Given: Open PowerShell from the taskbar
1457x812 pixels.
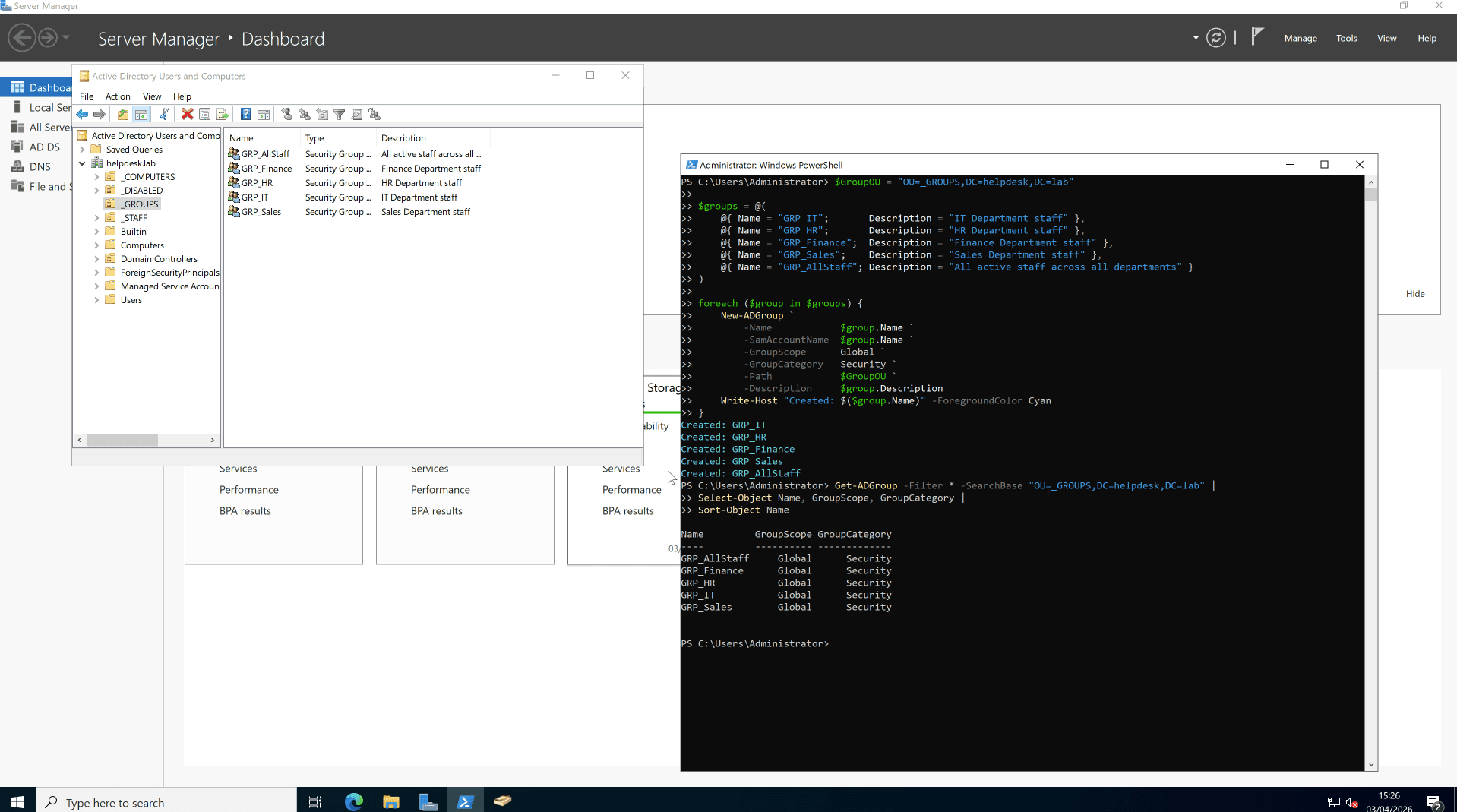Looking at the screenshot, I should 466,801.
